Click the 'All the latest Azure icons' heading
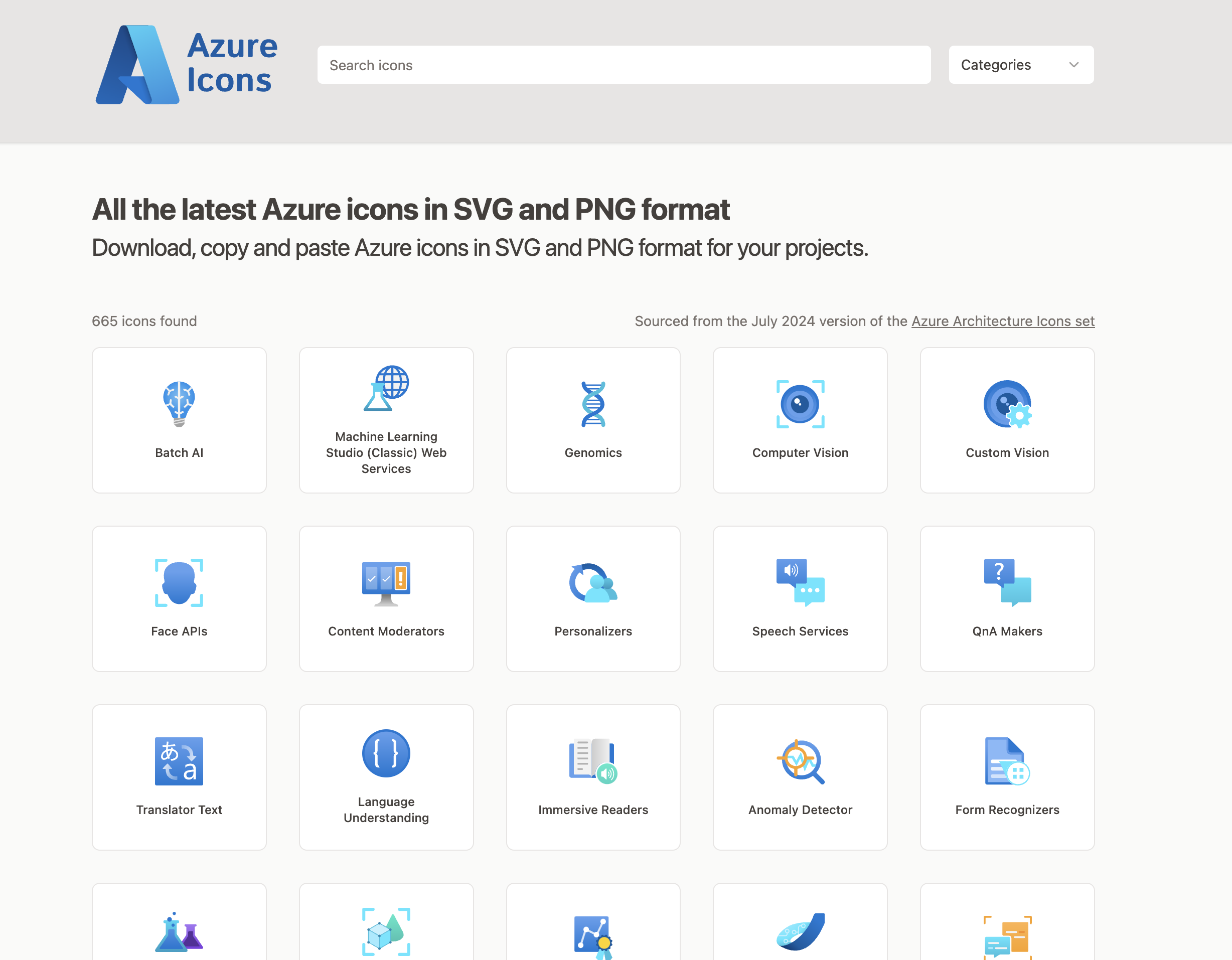 click(x=411, y=209)
